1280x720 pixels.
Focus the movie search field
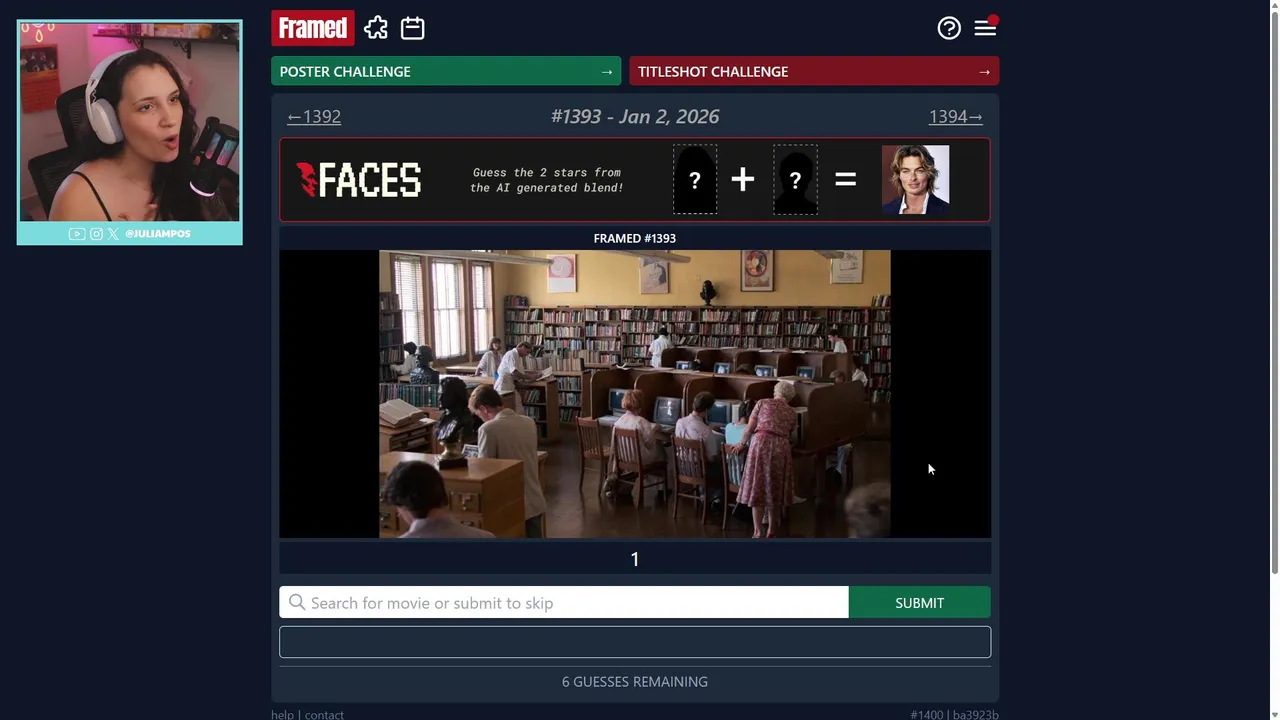pyautogui.click(x=564, y=603)
